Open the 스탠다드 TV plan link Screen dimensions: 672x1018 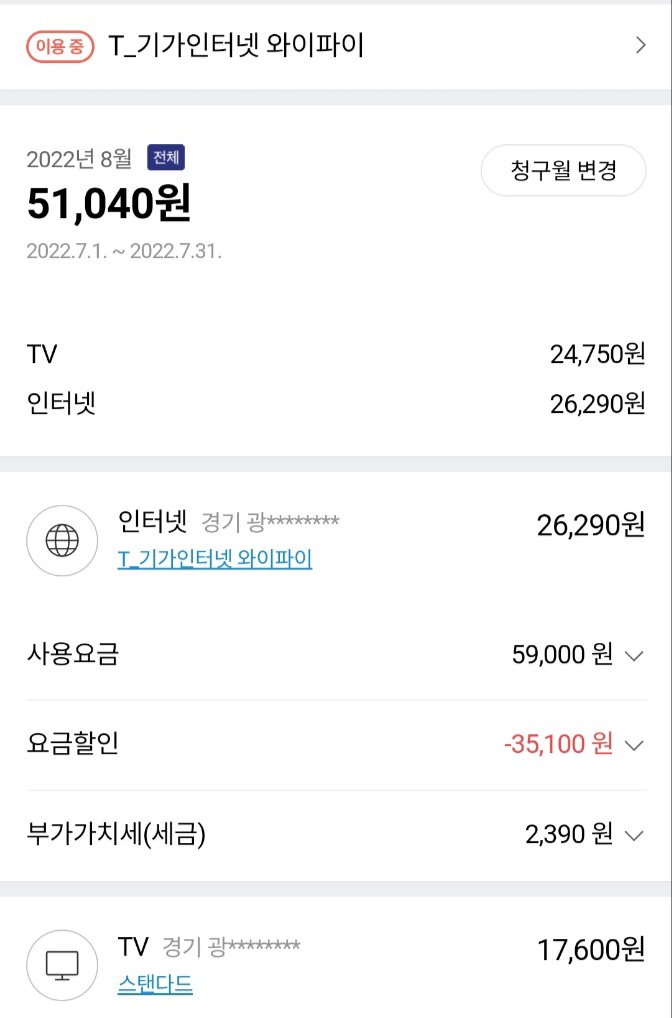[x=155, y=984]
